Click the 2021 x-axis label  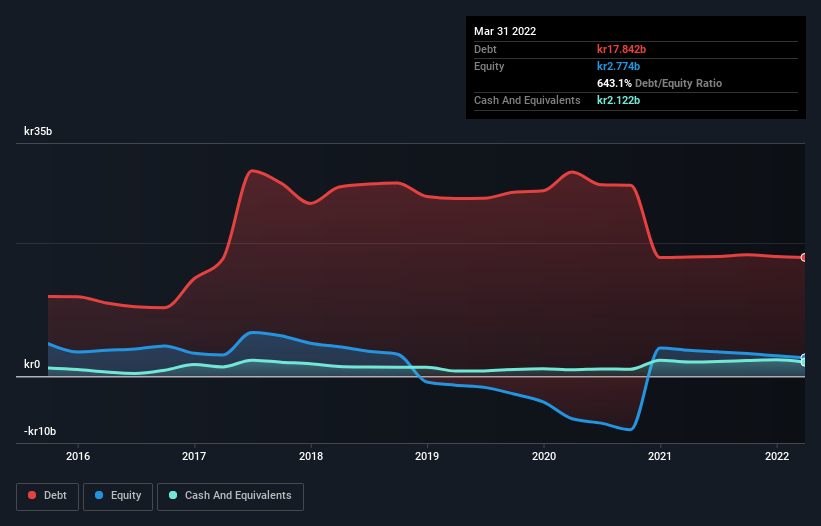point(660,456)
